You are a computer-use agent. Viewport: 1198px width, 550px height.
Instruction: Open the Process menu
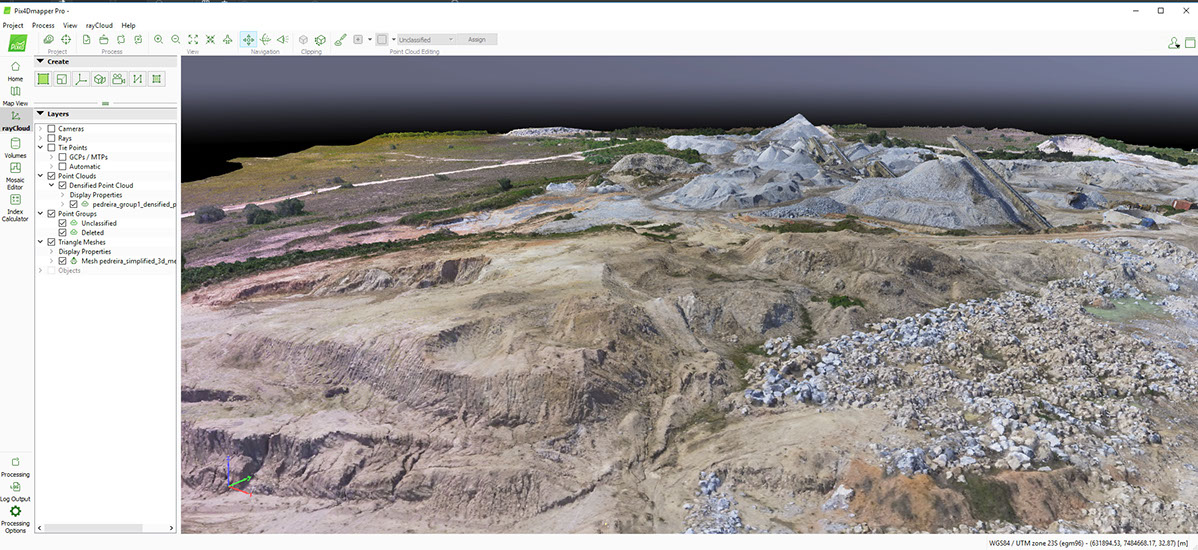click(43, 25)
